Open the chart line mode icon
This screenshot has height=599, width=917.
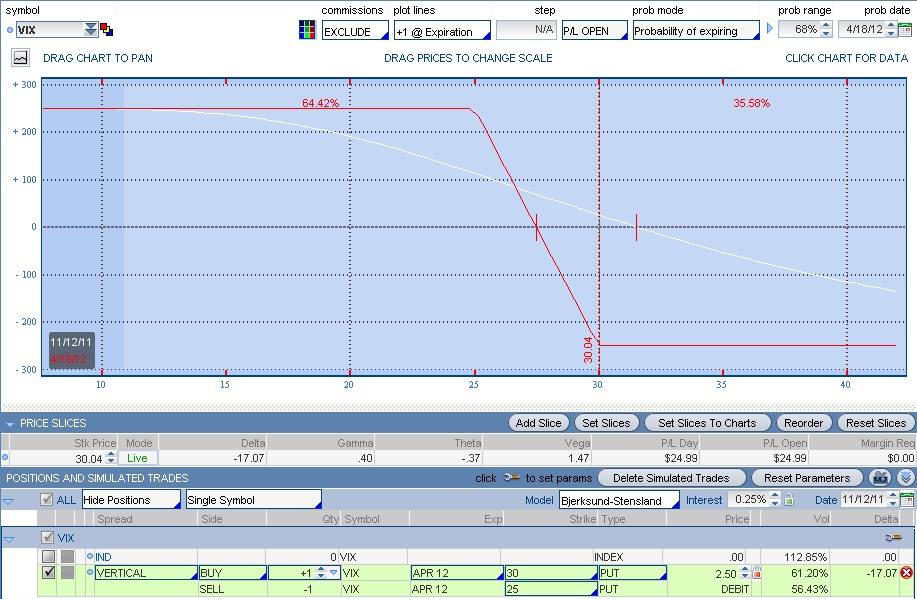(20, 57)
